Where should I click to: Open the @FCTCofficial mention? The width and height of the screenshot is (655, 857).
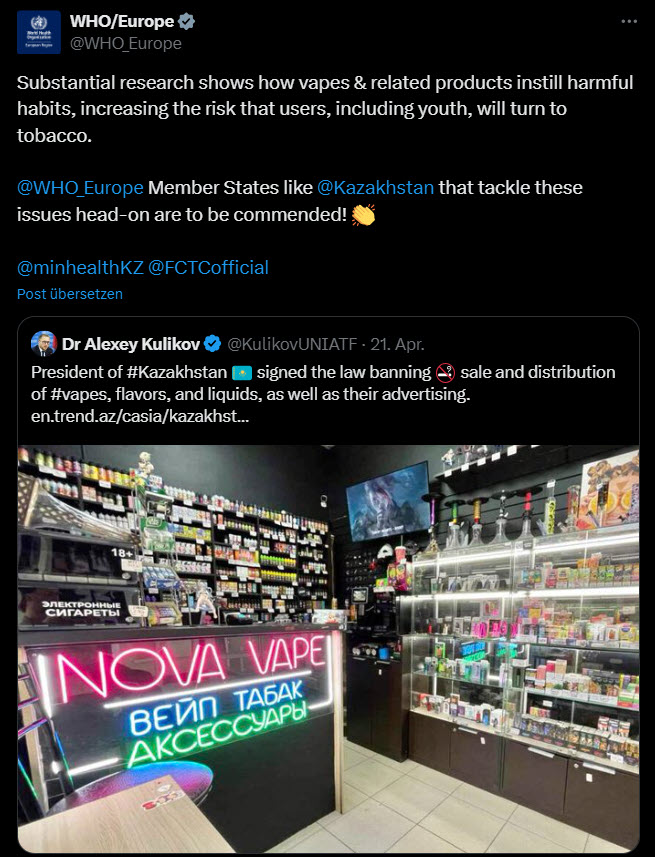click(x=208, y=268)
